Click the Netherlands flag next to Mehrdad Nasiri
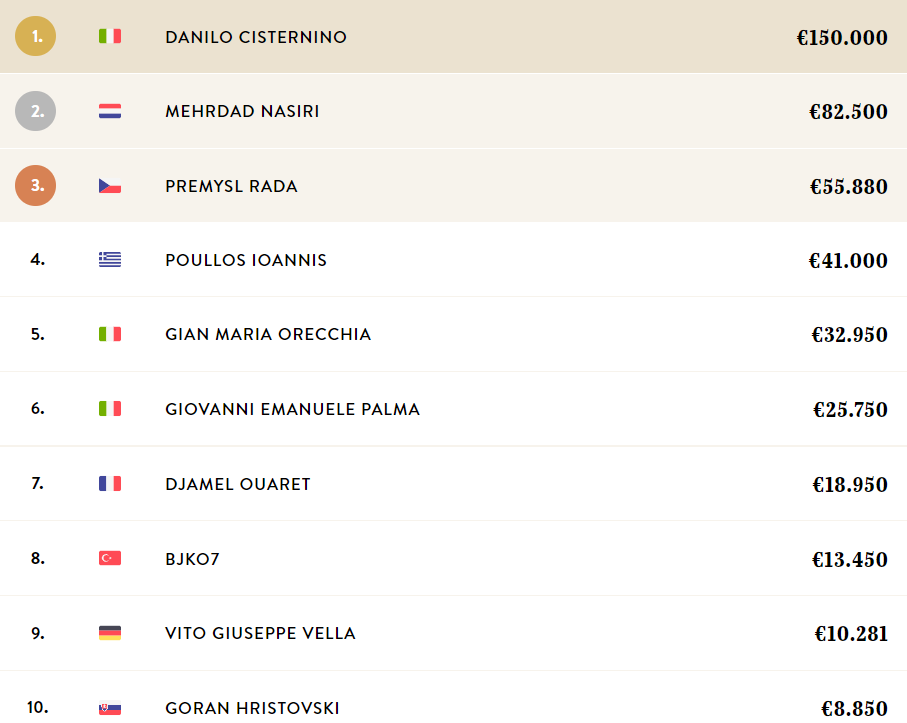The image size is (907, 723). click(110, 111)
